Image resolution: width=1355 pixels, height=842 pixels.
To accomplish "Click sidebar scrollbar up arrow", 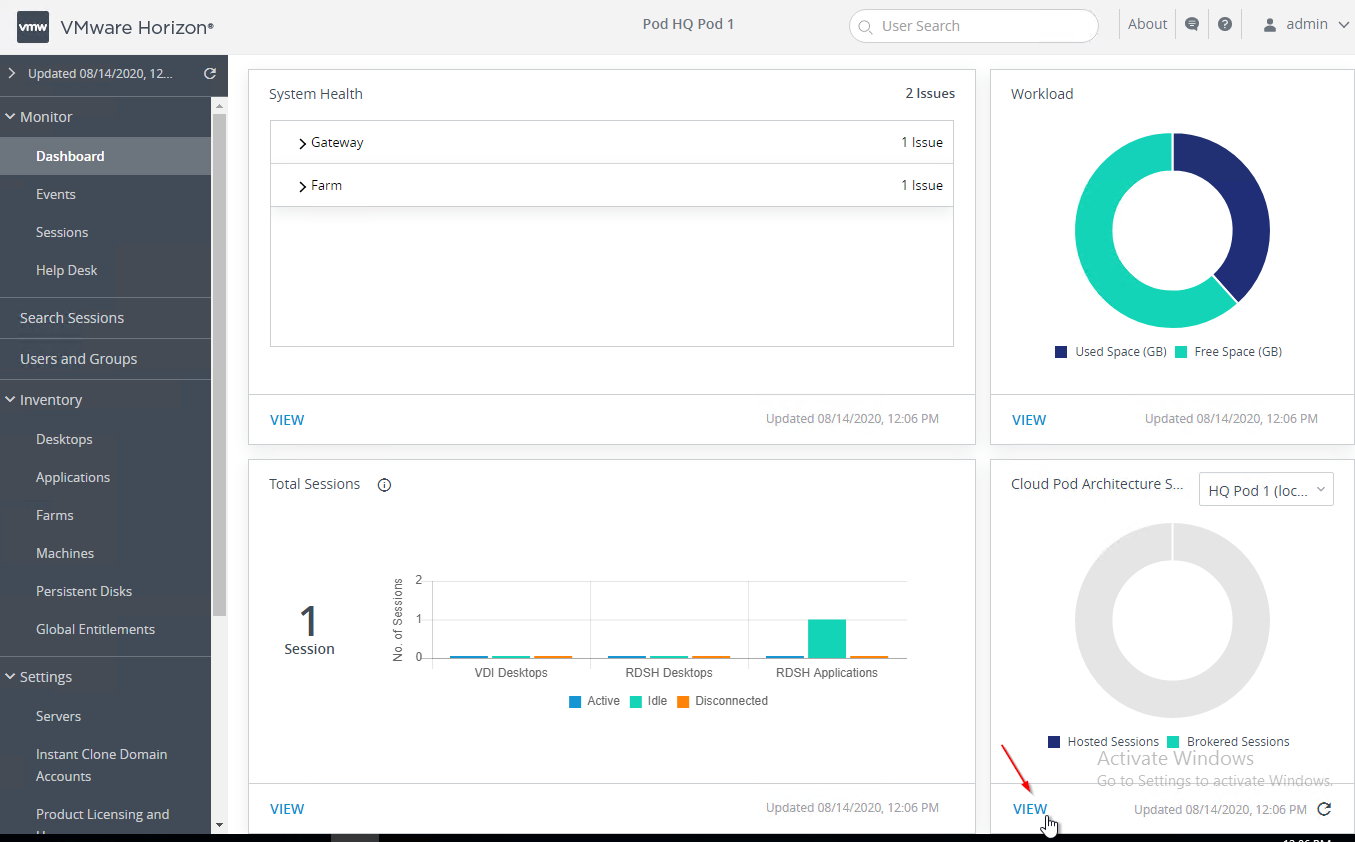I will pyautogui.click(x=219, y=104).
